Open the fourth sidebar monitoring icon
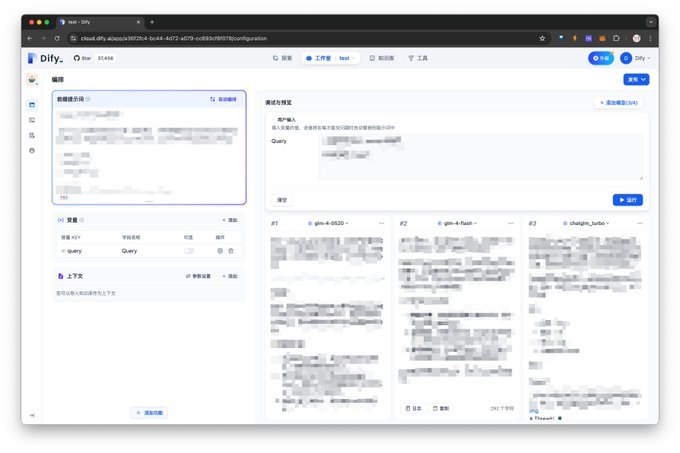The image size is (680, 453). 32,151
